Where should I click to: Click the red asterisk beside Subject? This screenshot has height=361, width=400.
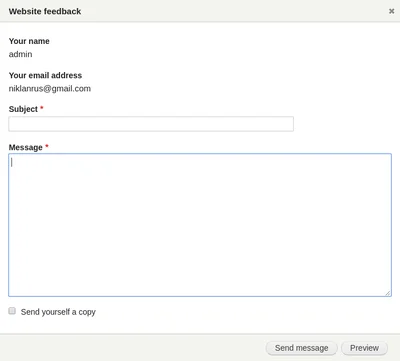[x=42, y=108]
